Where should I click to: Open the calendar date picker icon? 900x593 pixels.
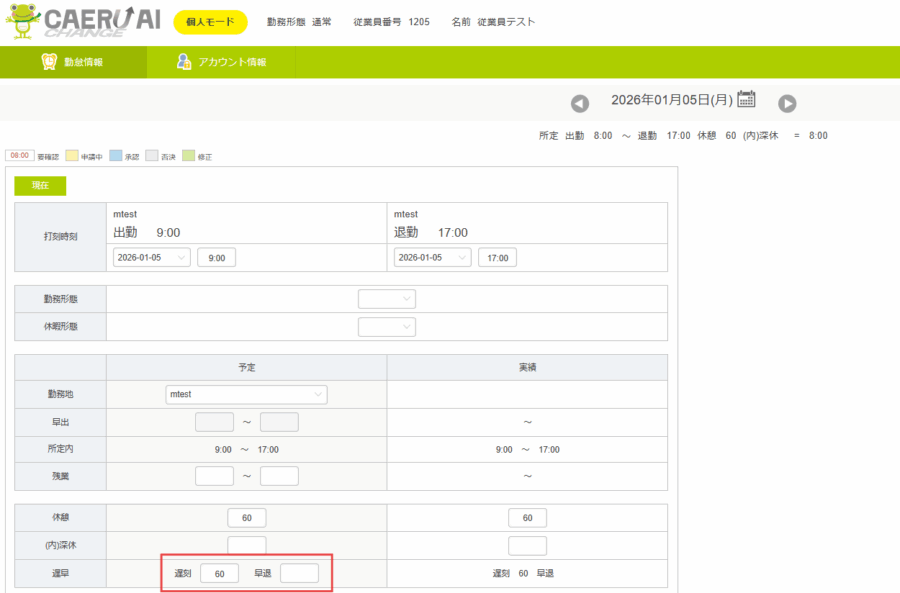[x=746, y=99]
